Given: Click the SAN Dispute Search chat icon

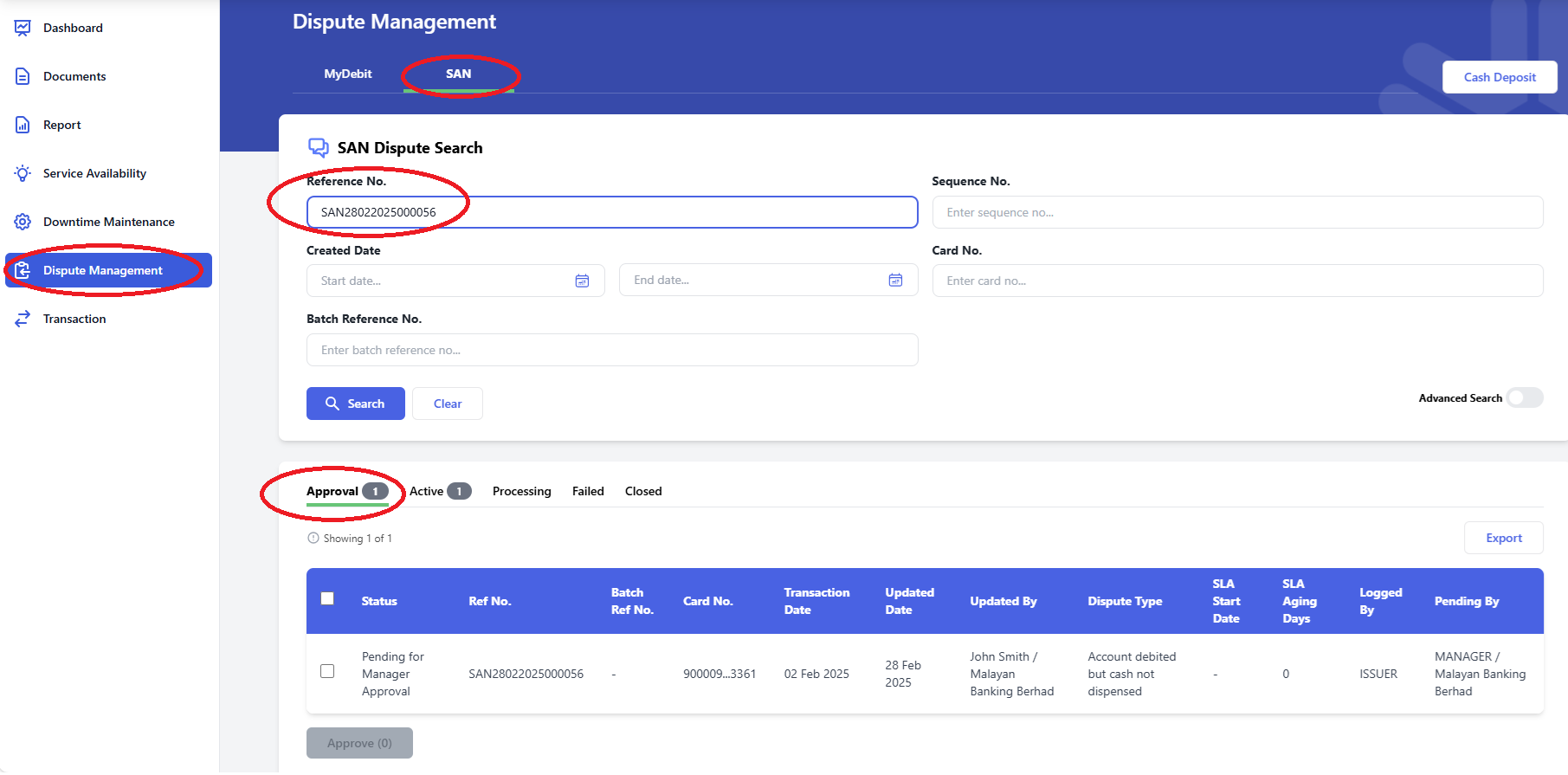Looking at the screenshot, I should (319, 147).
